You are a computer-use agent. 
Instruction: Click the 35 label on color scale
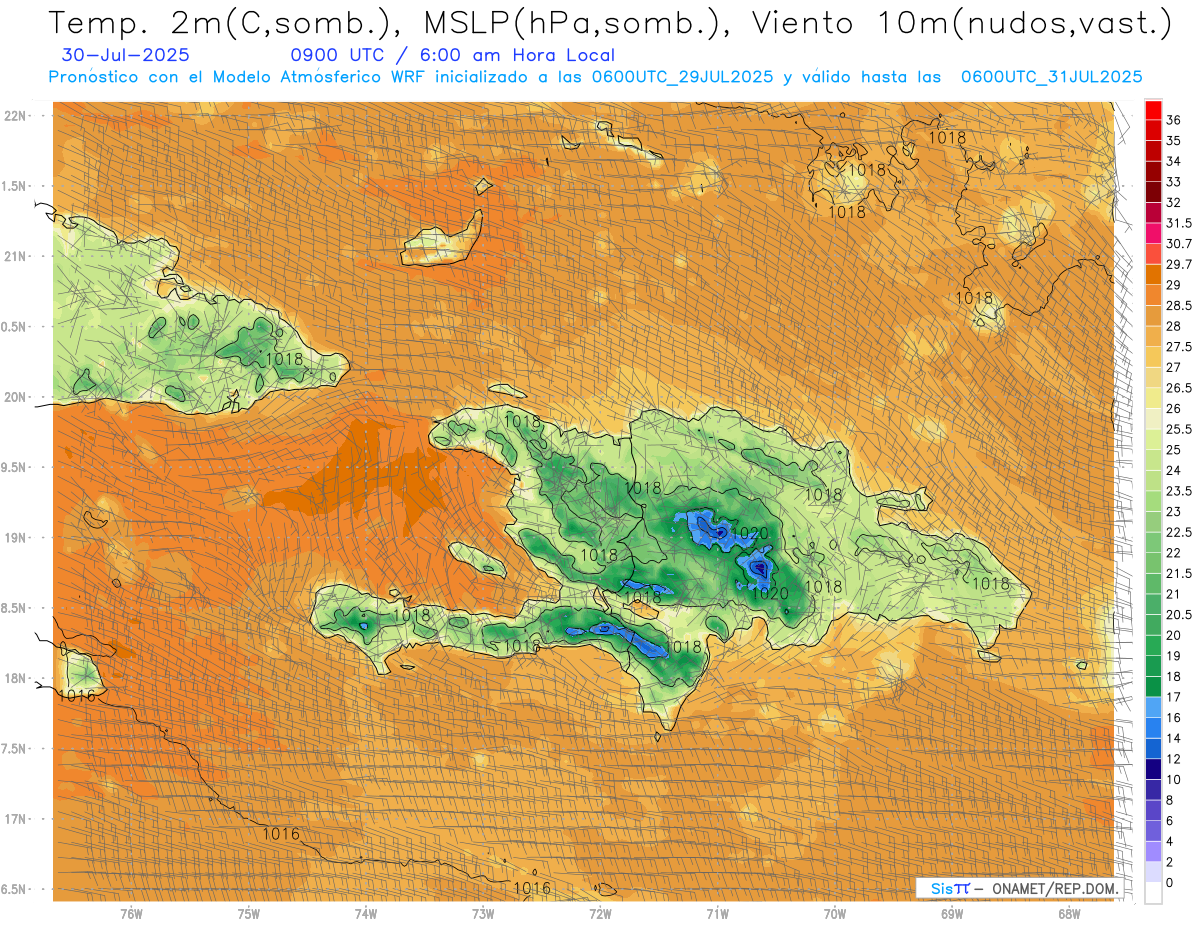click(x=1174, y=140)
